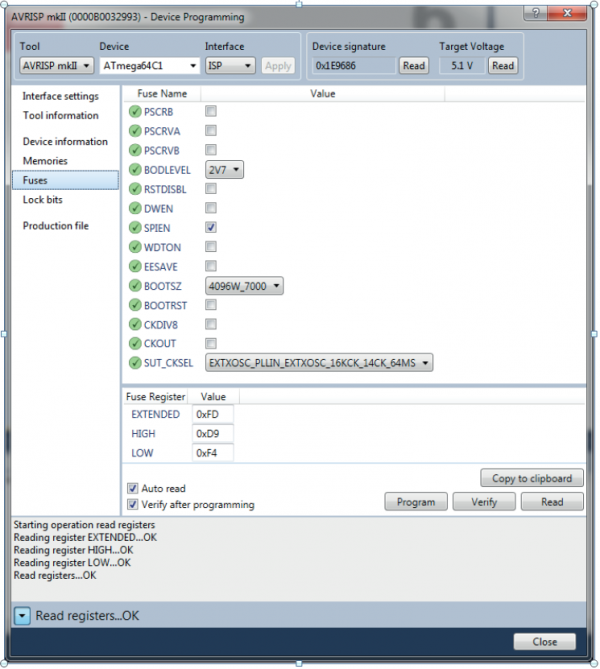Click the green status icon beside SUT_CKSEL
Image resolution: width=600 pixels, height=669 pixels.
tap(135, 363)
